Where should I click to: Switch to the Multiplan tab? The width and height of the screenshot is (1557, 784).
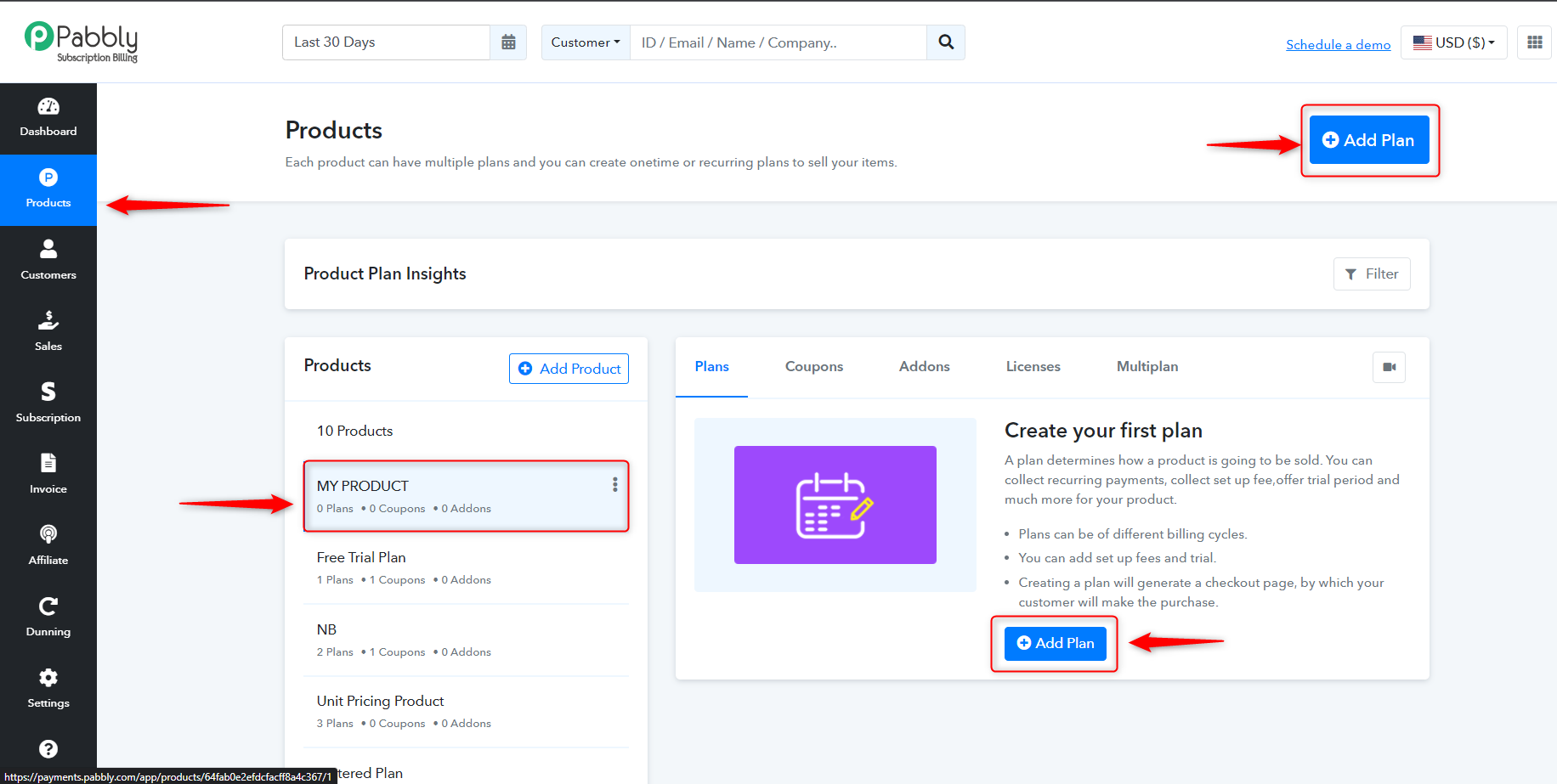[x=1147, y=367]
